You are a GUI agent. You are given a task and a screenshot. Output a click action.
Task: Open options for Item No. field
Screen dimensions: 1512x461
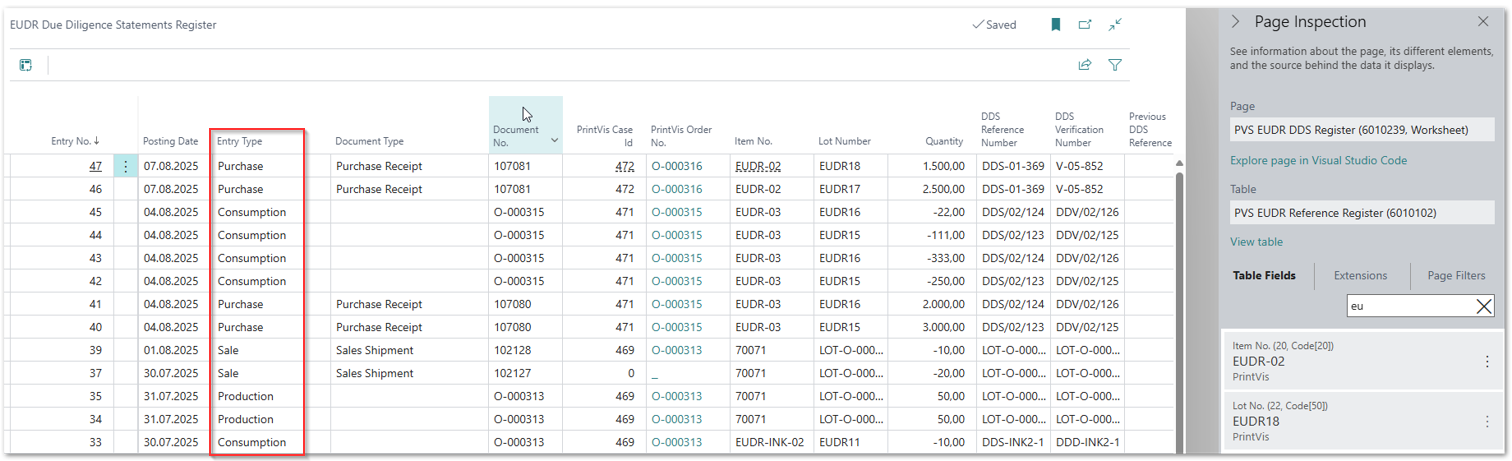pyautogui.click(x=1486, y=362)
